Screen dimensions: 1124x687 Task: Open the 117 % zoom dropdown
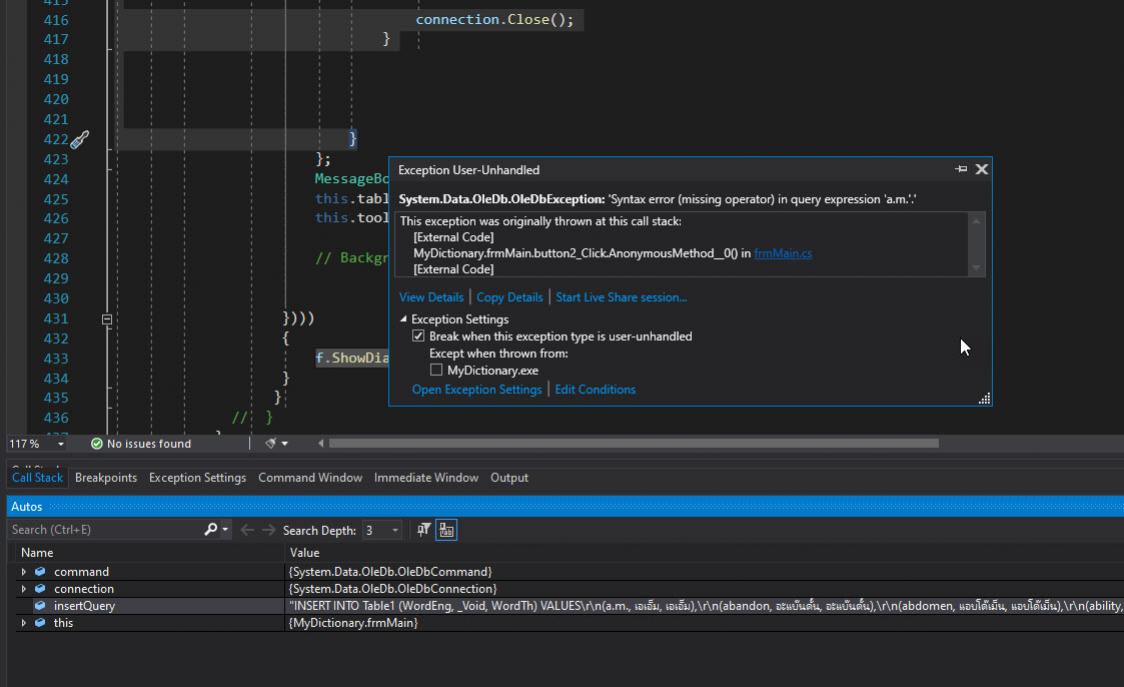(x=61, y=443)
